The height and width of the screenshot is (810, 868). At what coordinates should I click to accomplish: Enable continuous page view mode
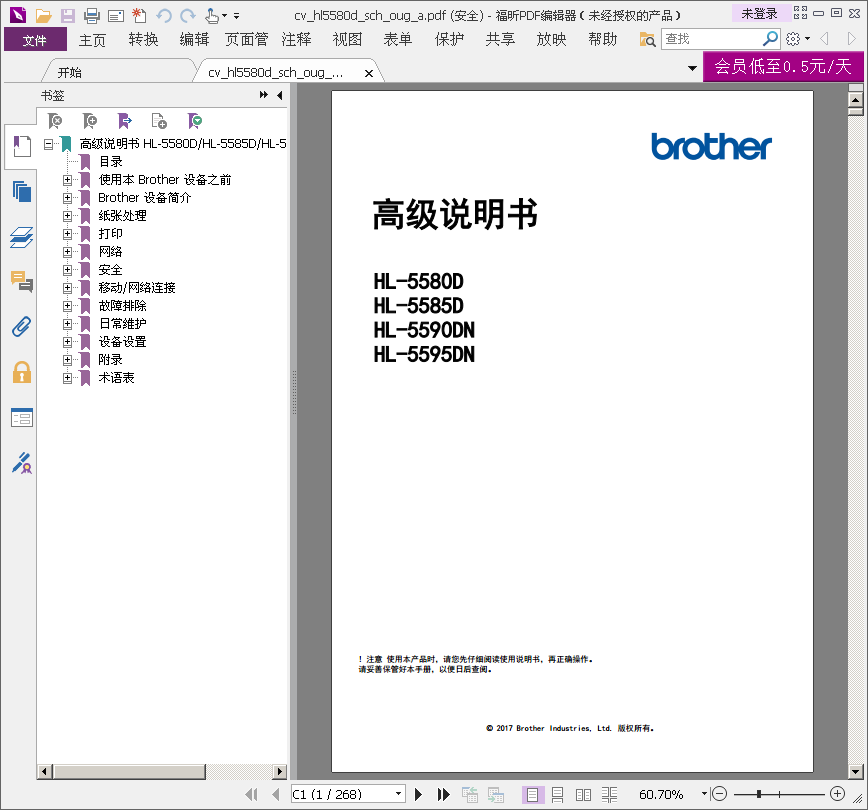pos(557,795)
